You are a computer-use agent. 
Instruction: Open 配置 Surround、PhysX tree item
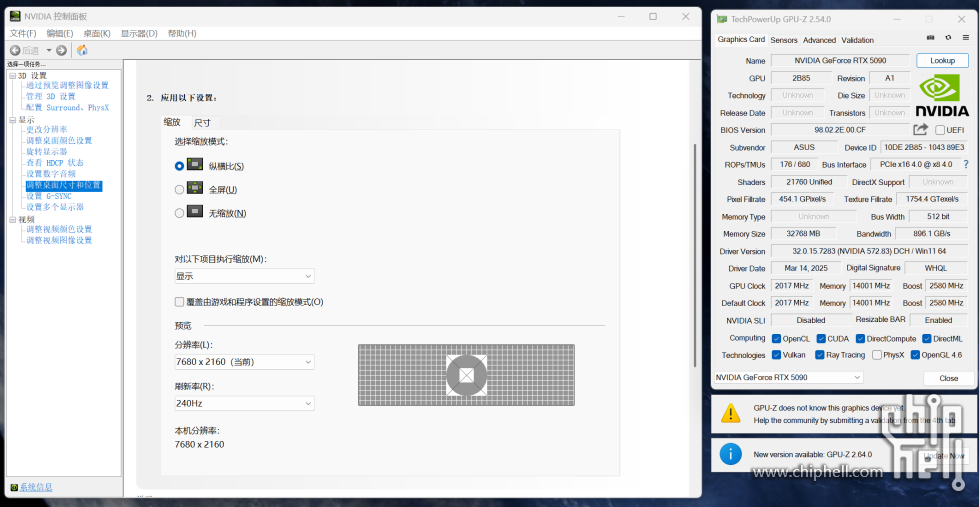coord(67,107)
